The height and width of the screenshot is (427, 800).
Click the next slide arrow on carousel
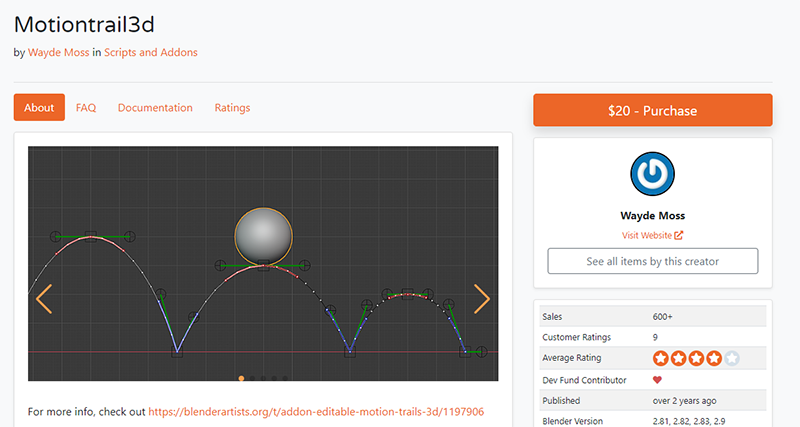(482, 298)
